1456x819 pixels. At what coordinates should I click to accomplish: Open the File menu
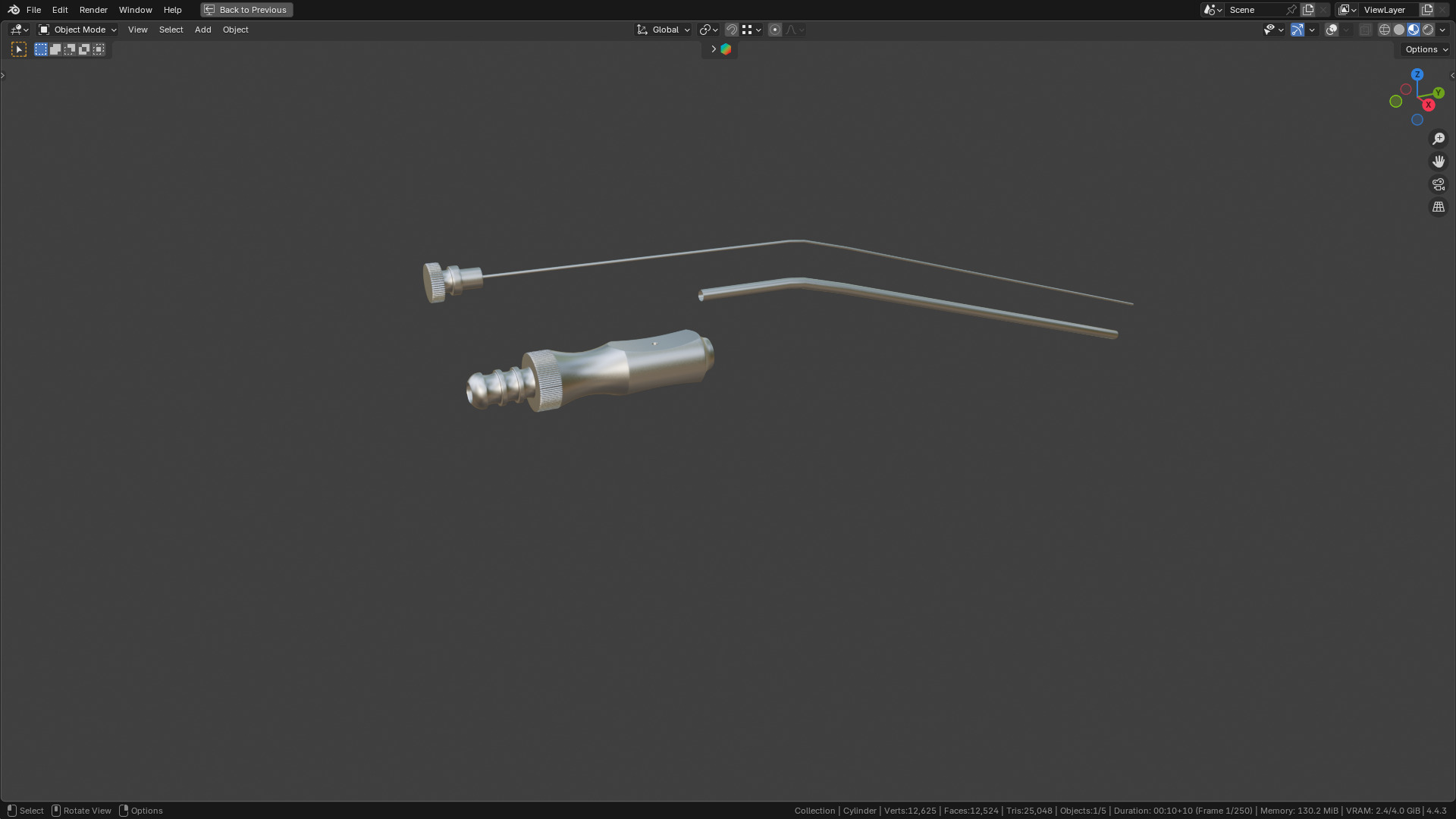(33, 10)
